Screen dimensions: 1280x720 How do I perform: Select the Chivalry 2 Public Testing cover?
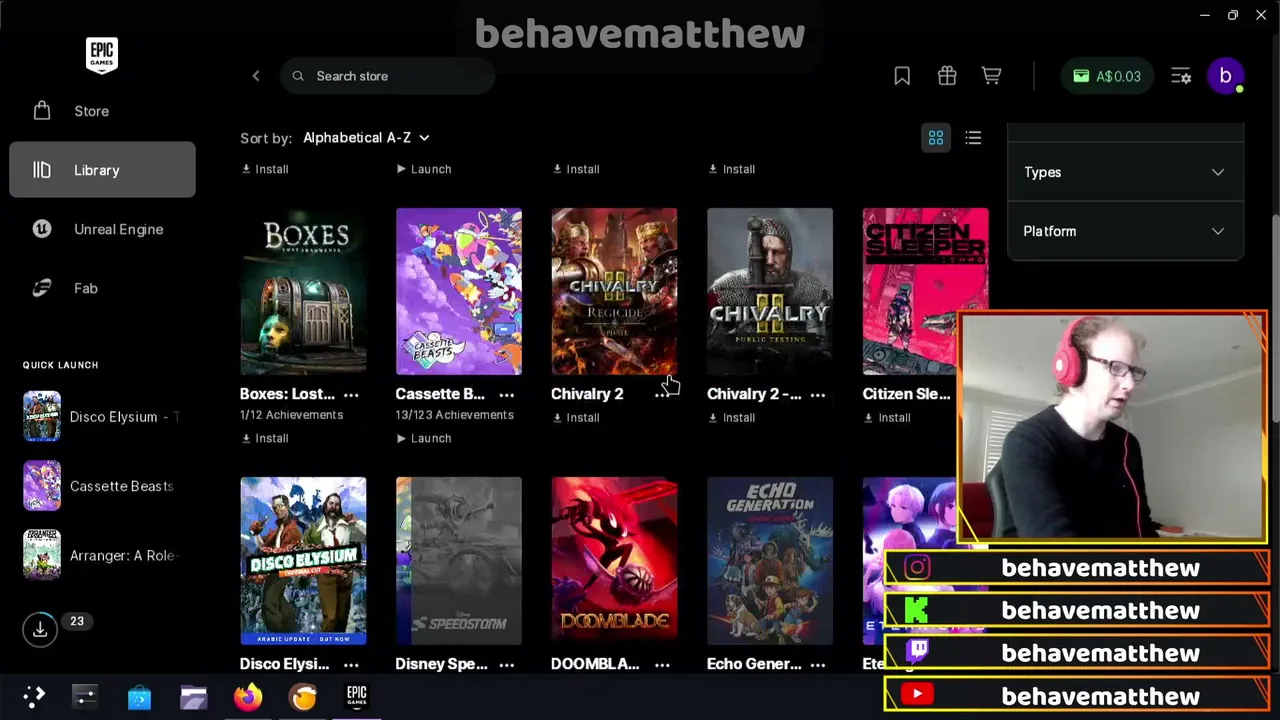[x=770, y=291]
